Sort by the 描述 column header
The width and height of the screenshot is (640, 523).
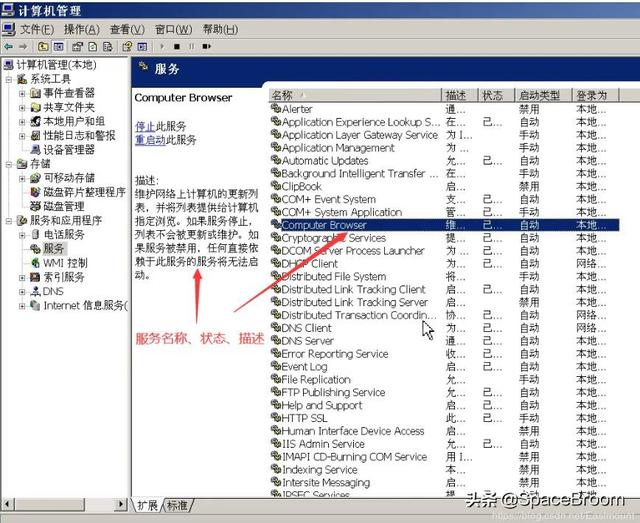460,96
